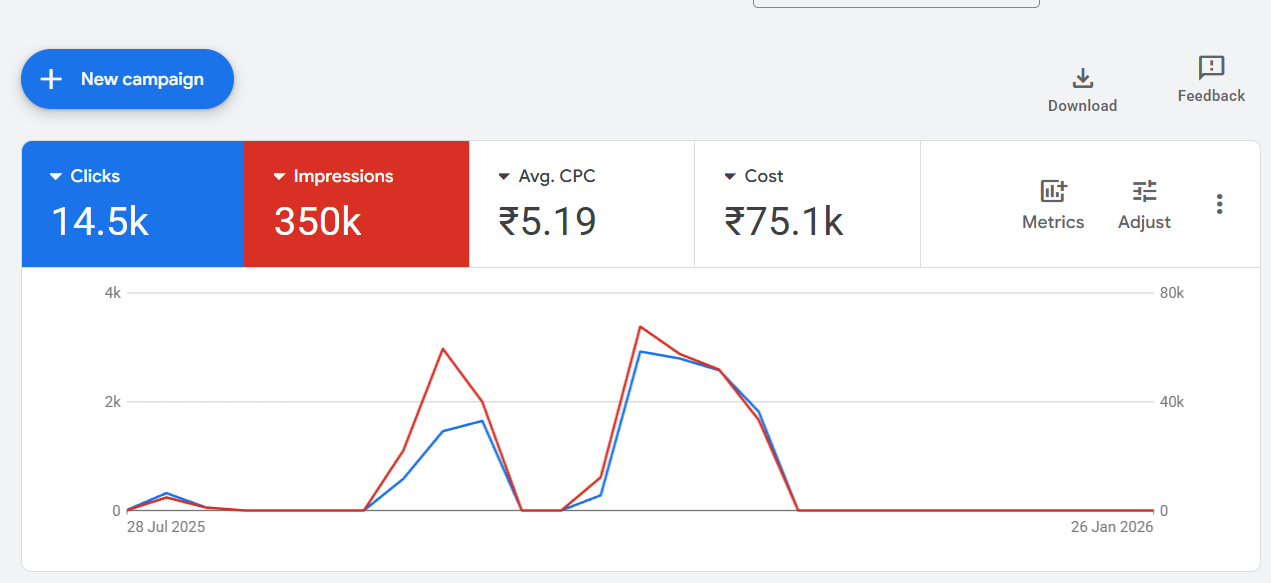Select the blue 14.5k clicks value
1271x583 pixels.
(100, 222)
